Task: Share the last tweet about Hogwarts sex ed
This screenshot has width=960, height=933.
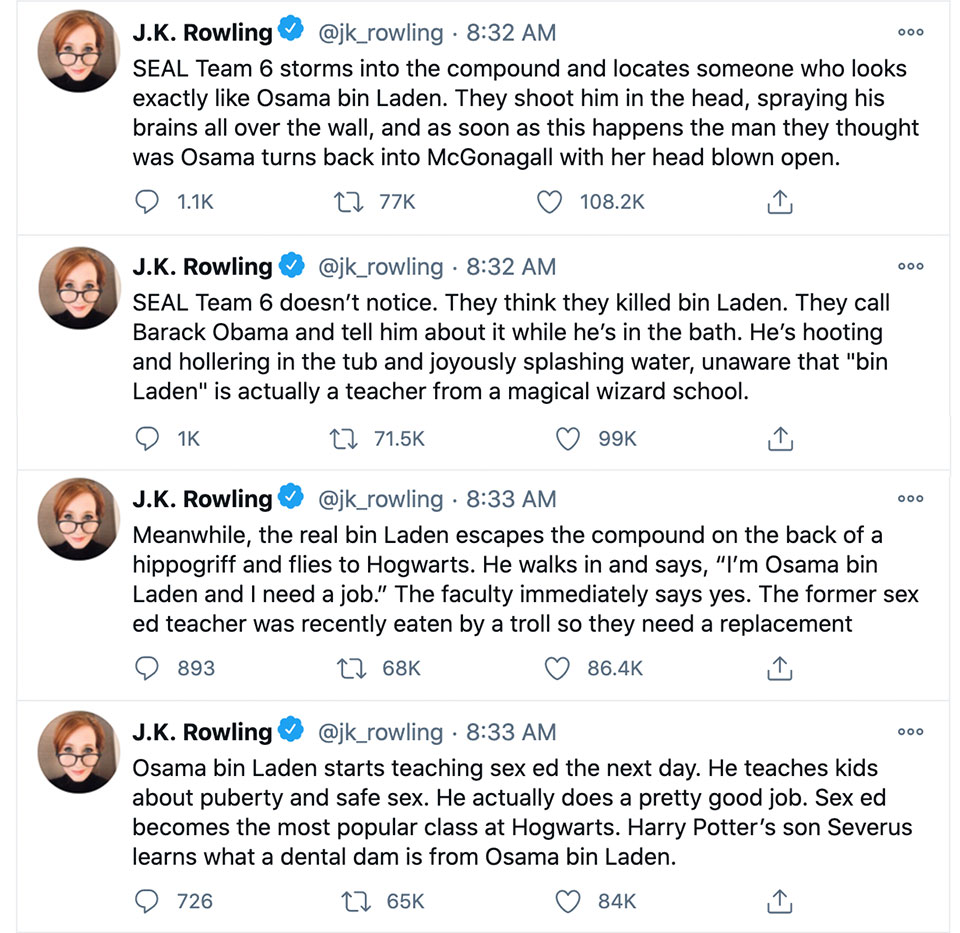Action: coord(779,901)
